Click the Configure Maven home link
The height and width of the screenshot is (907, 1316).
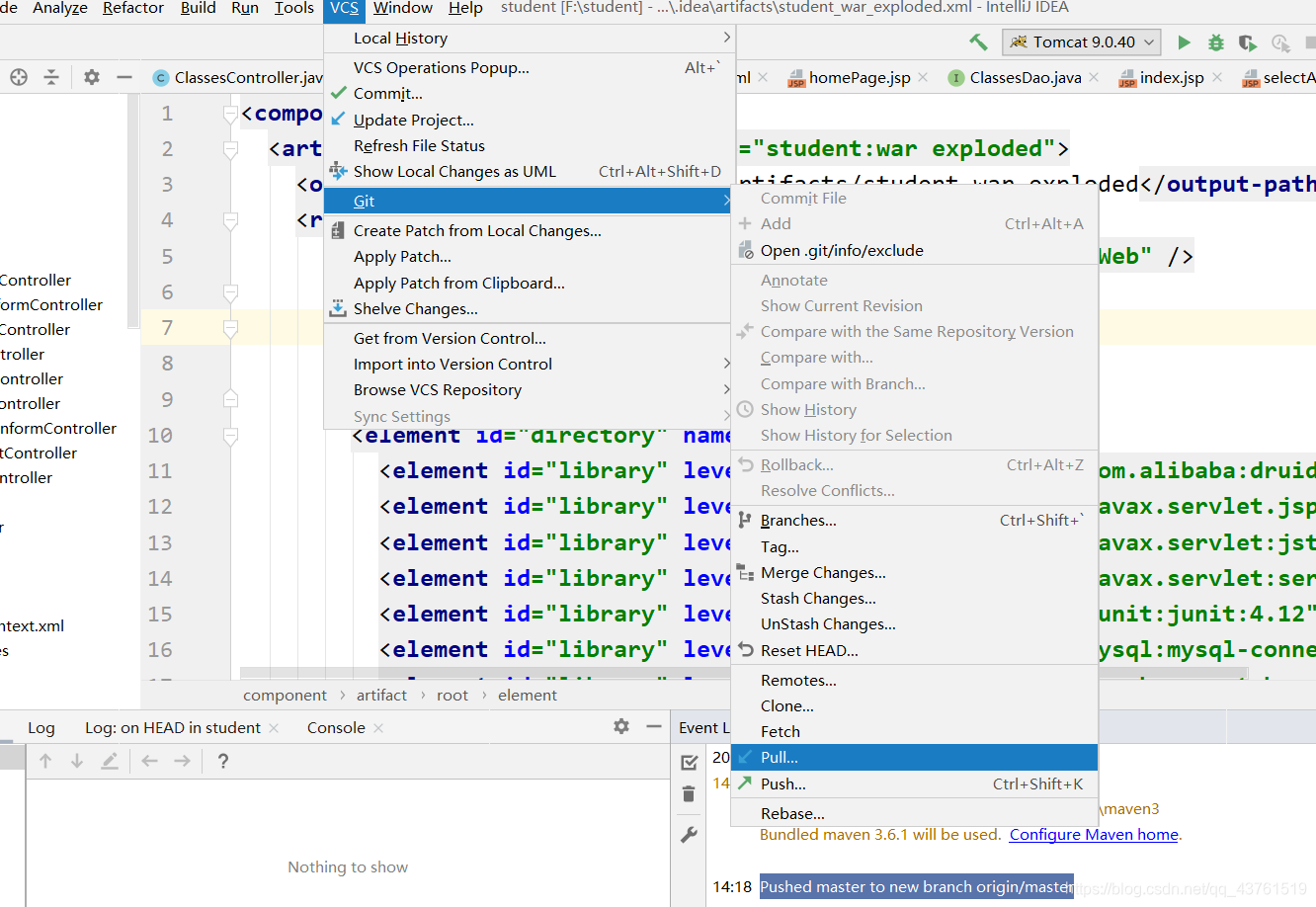1094,835
